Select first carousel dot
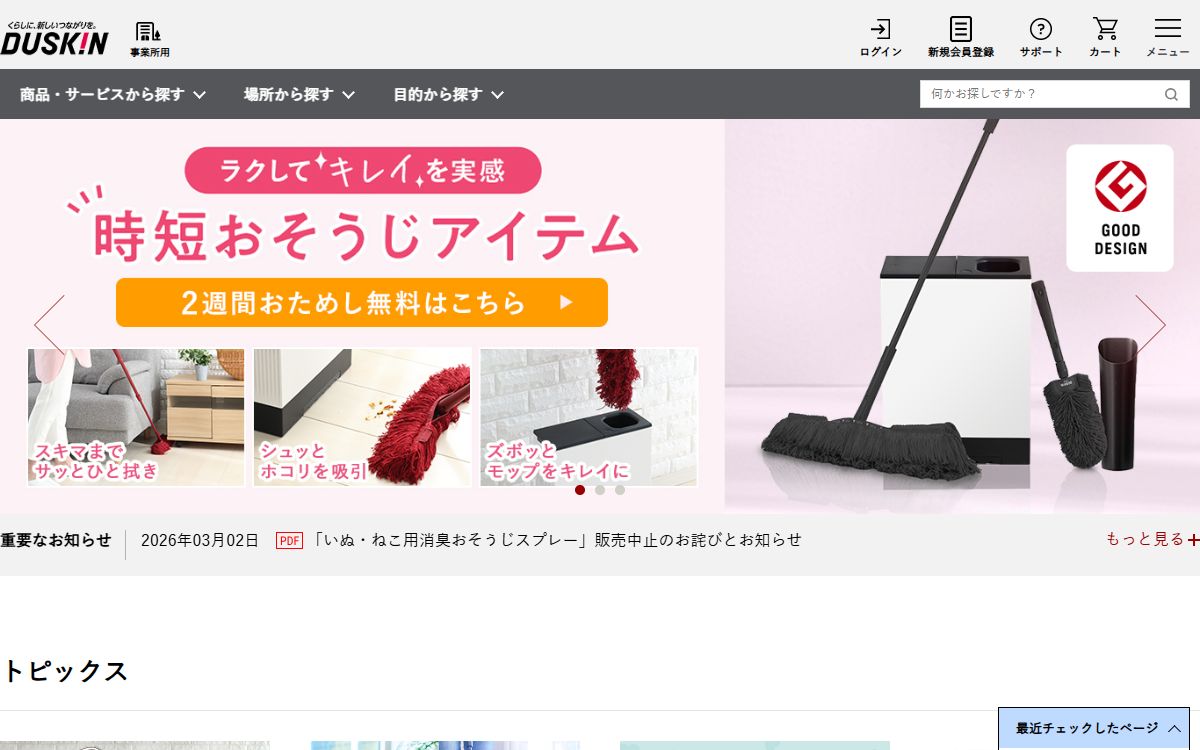 pyautogui.click(x=580, y=490)
